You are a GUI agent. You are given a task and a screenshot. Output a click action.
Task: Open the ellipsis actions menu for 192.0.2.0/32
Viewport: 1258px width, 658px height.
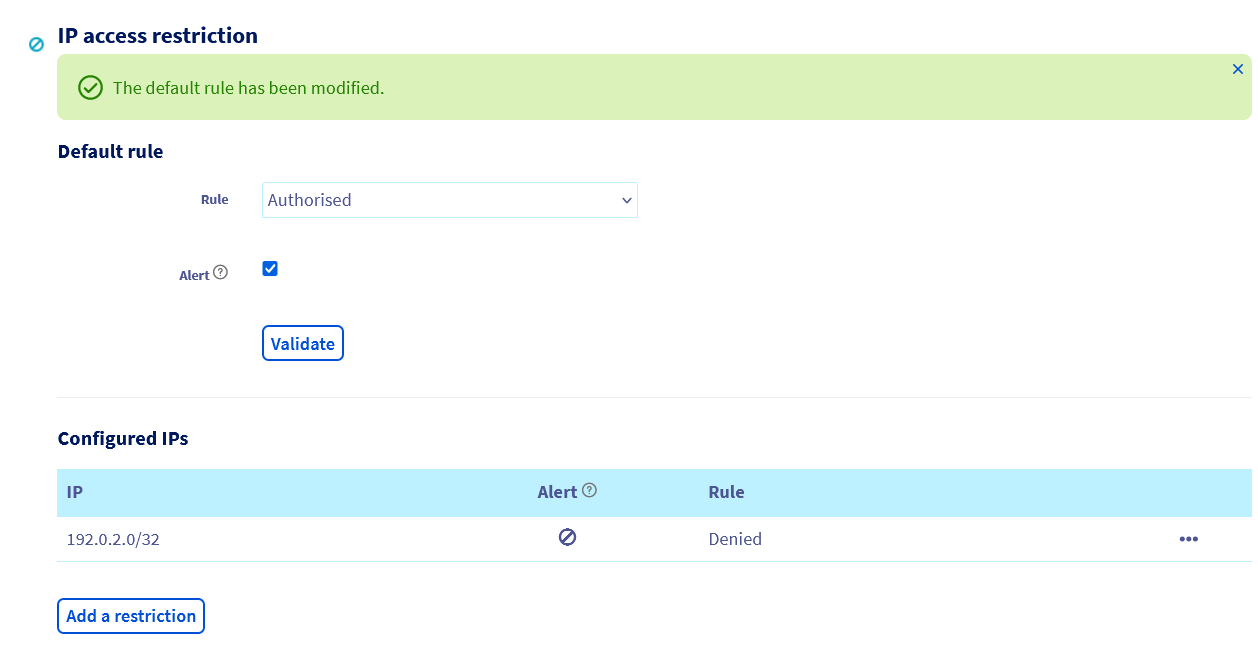click(x=1188, y=539)
